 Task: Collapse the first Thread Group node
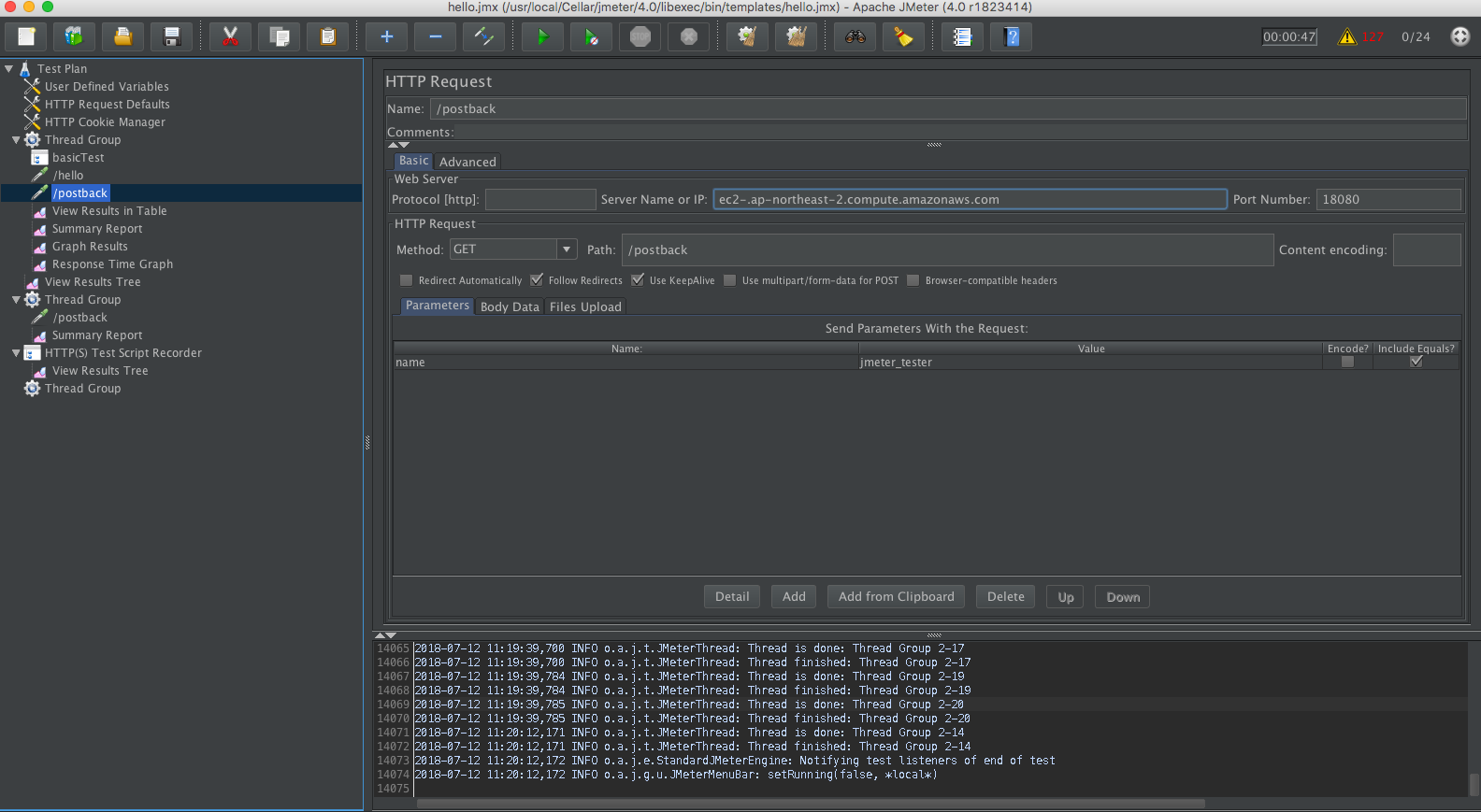(x=16, y=140)
